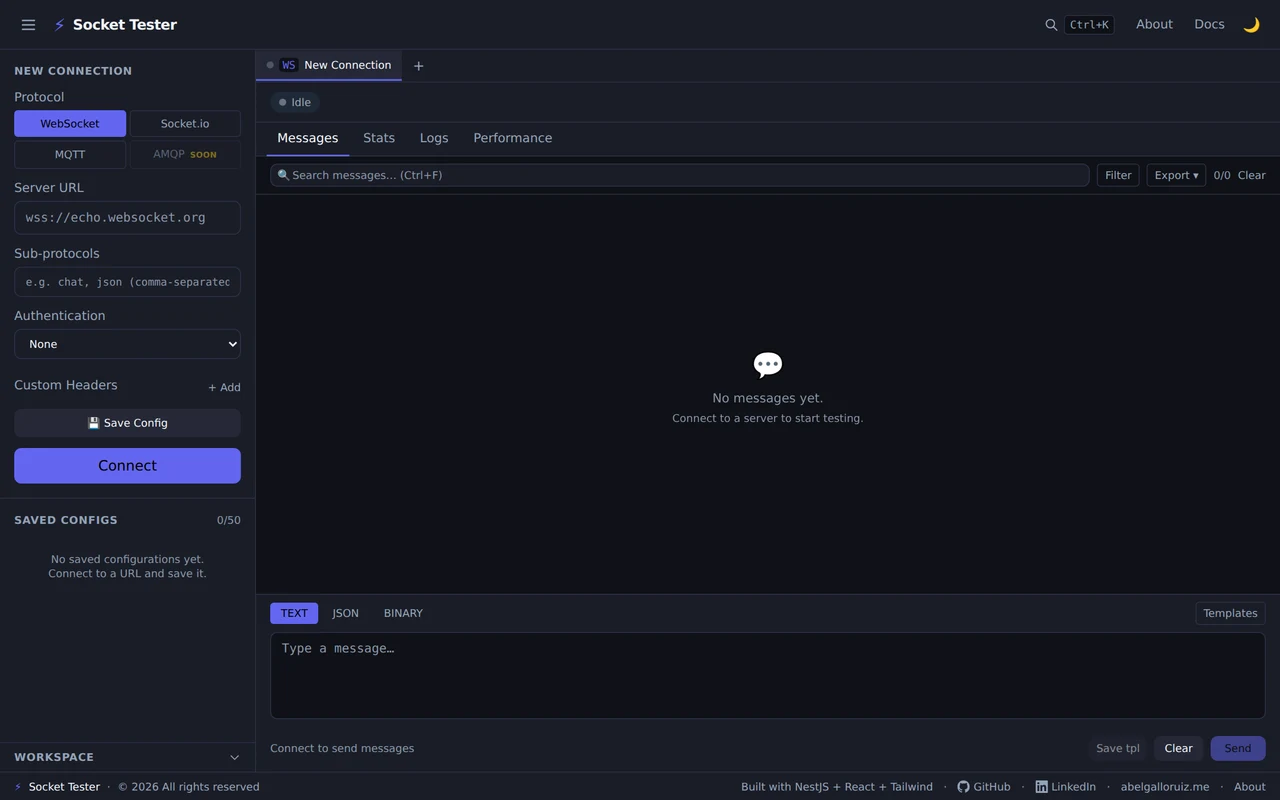
Task: Expand the Workspace section chevron
Action: (x=235, y=757)
